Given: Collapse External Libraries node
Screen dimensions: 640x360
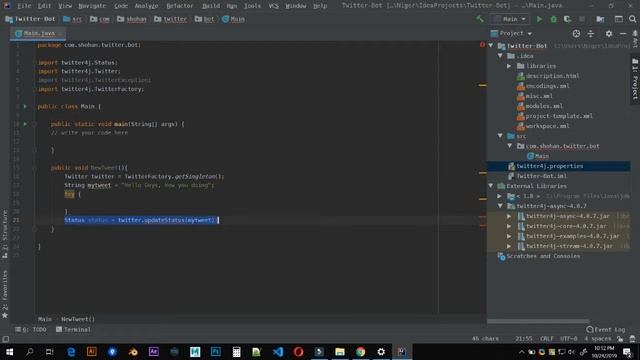Looking at the screenshot, I should point(491,186).
